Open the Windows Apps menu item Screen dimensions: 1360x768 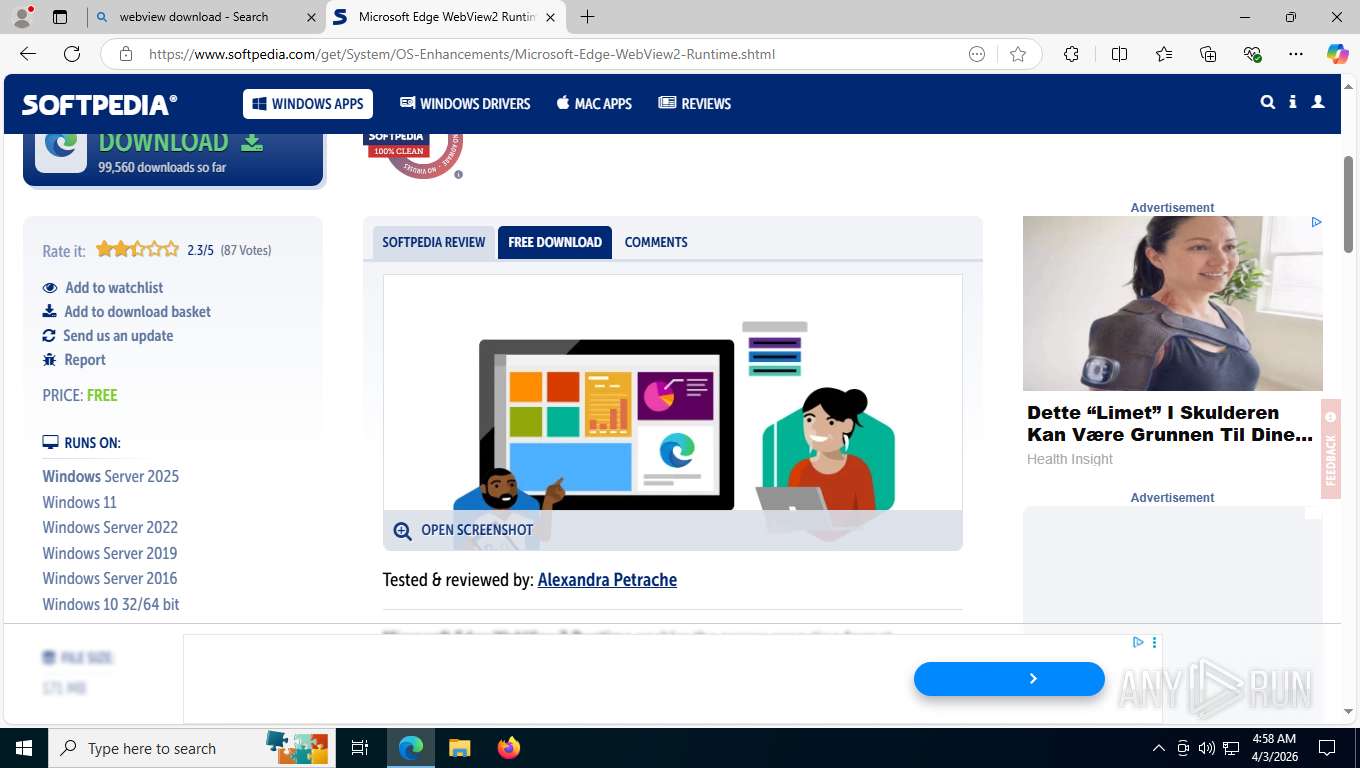click(x=308, y=103)
